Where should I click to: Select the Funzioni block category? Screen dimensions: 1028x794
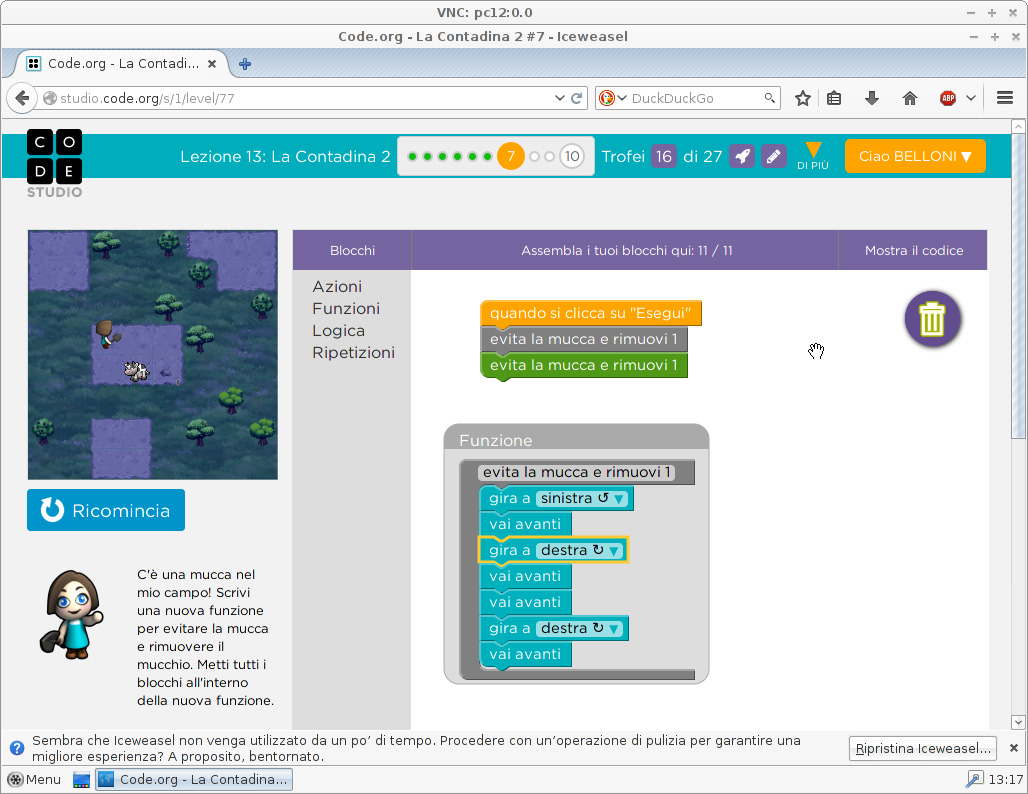[x=346, y=309]
